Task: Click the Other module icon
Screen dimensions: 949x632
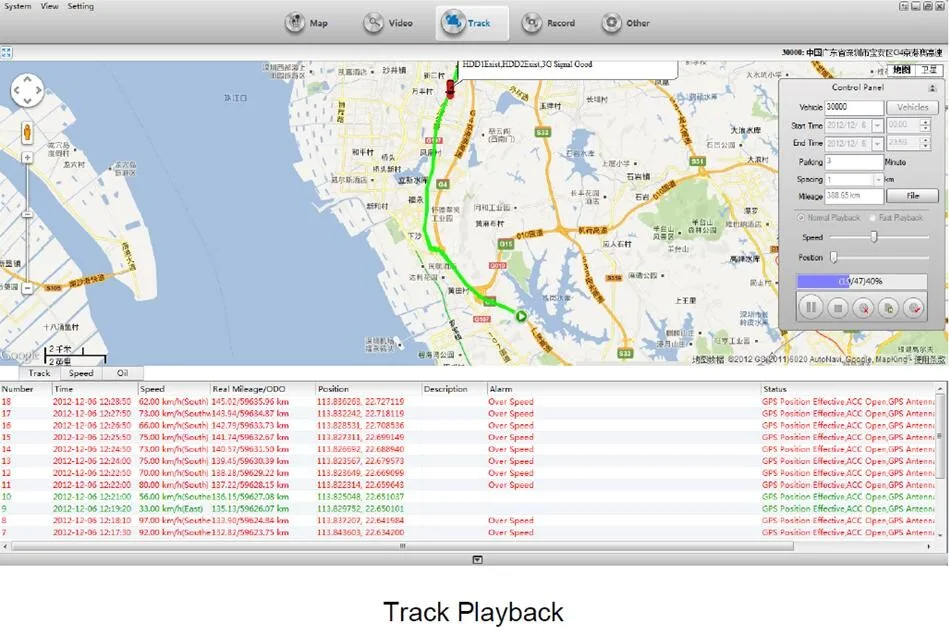Action: click(x=626, y=23)
